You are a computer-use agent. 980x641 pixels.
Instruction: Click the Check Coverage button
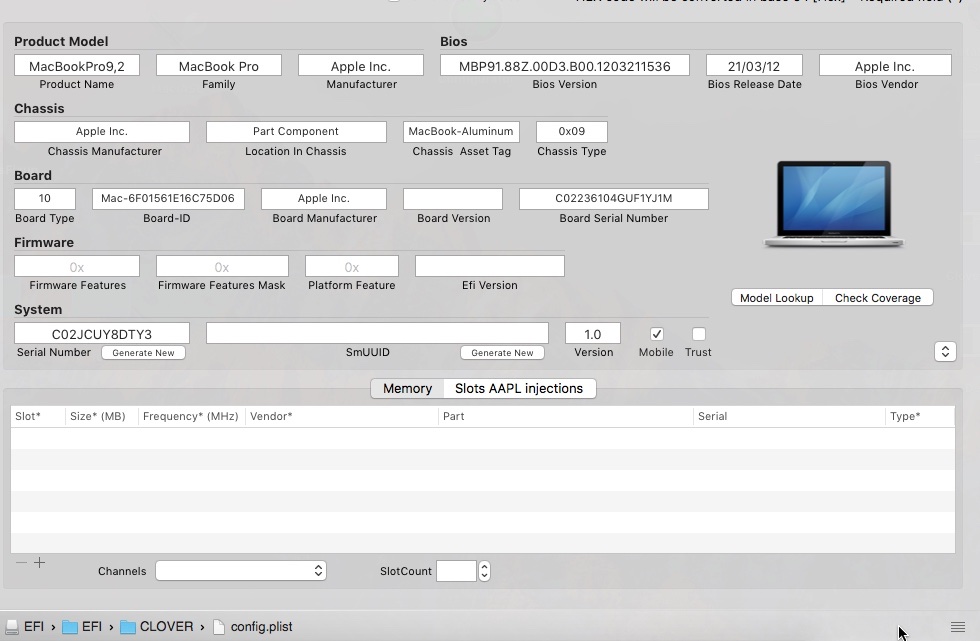point(878,298)
